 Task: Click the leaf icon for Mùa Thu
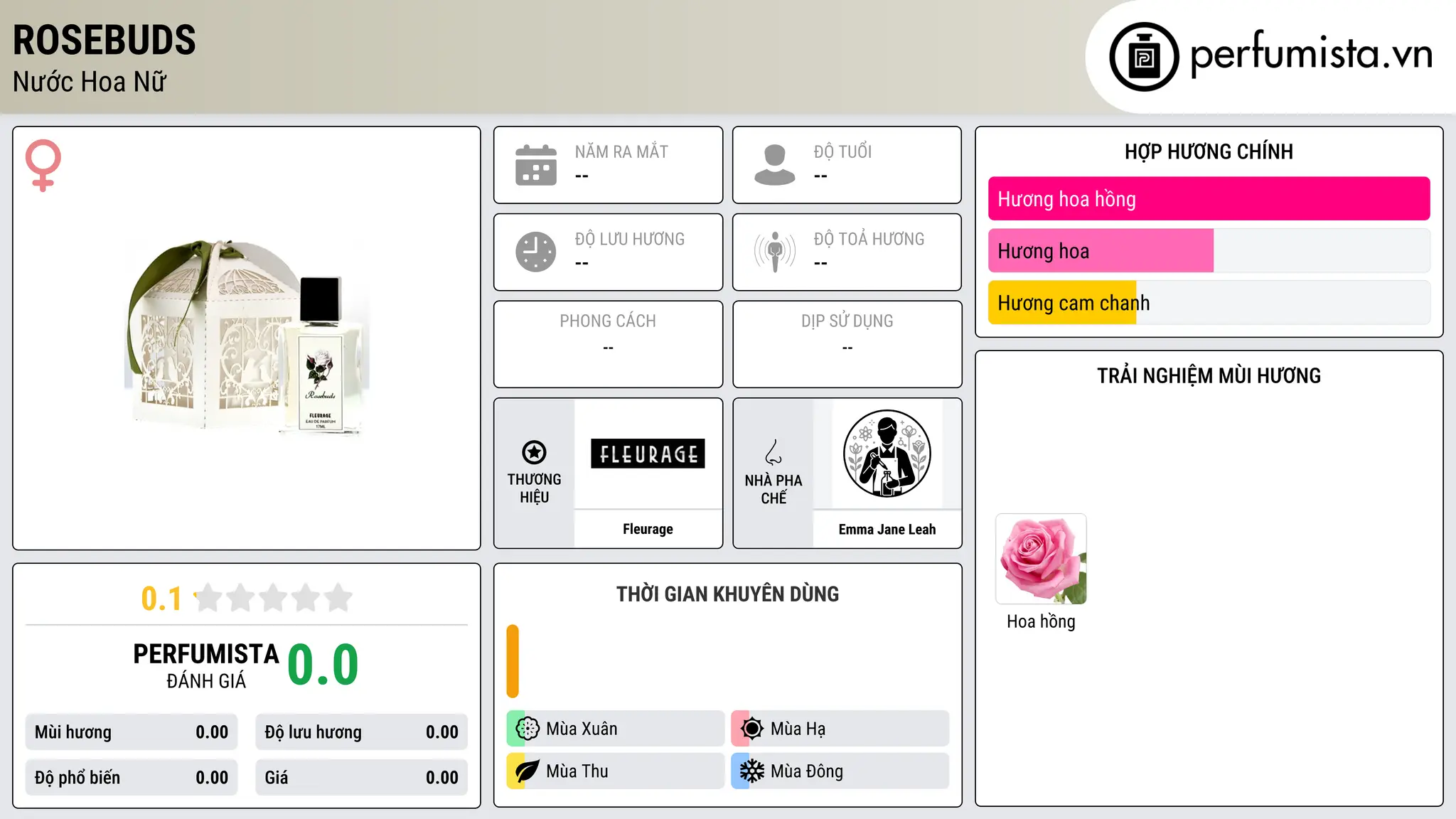528,771
